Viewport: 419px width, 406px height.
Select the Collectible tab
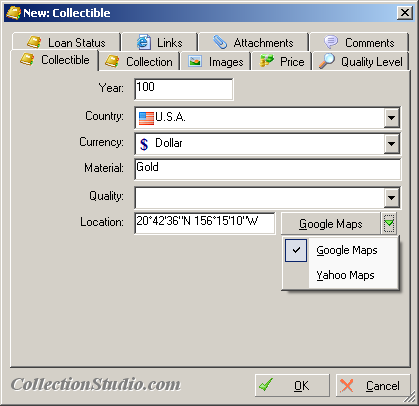tap(55, 60)
